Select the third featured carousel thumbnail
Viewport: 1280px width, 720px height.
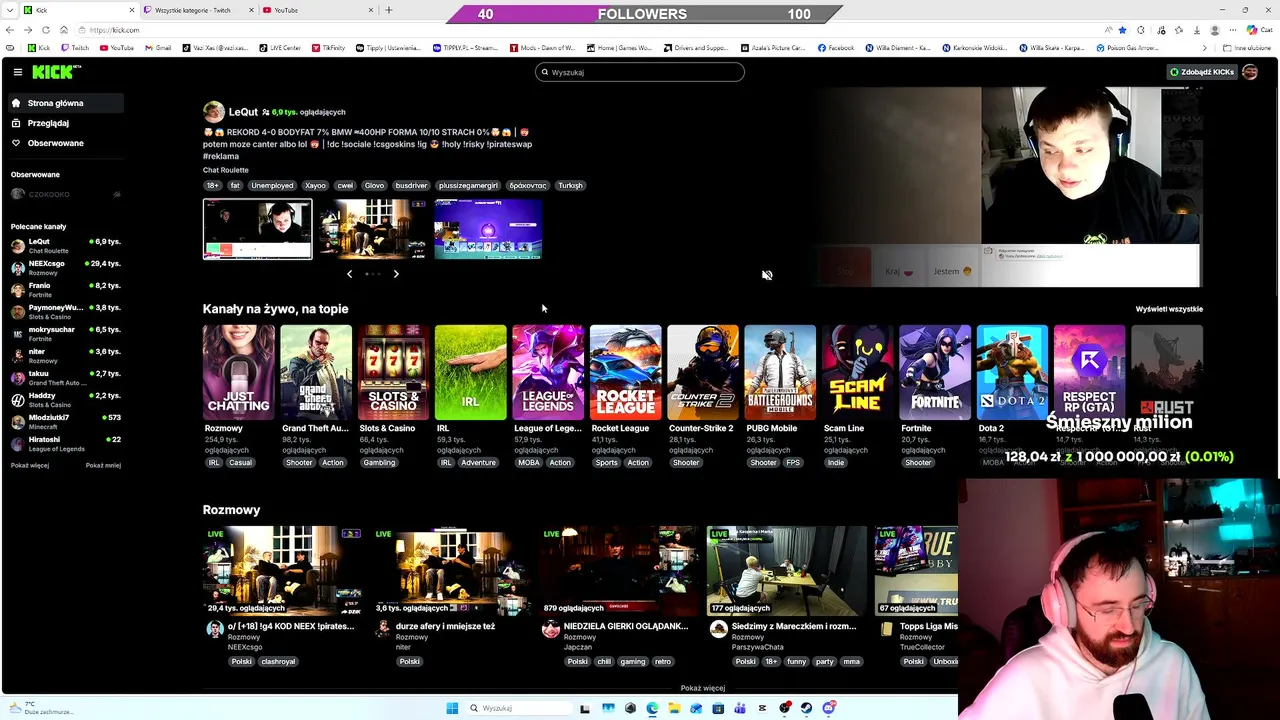point(488,229)
